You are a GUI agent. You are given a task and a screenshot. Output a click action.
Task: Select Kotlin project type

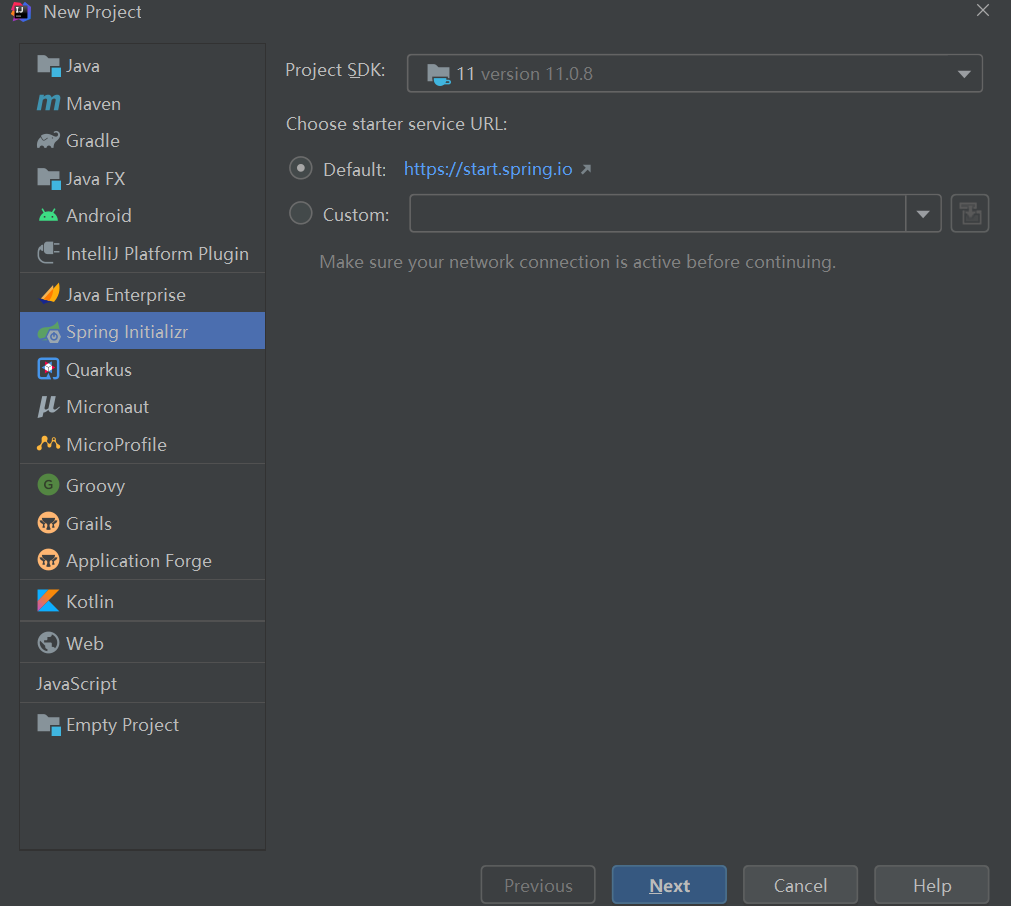(142, 601)
